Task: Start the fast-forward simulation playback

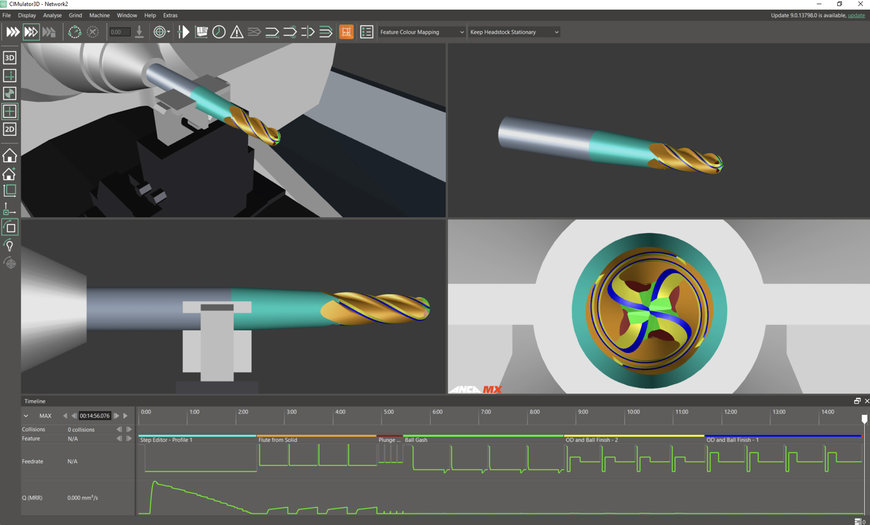Action: [12, 32]
